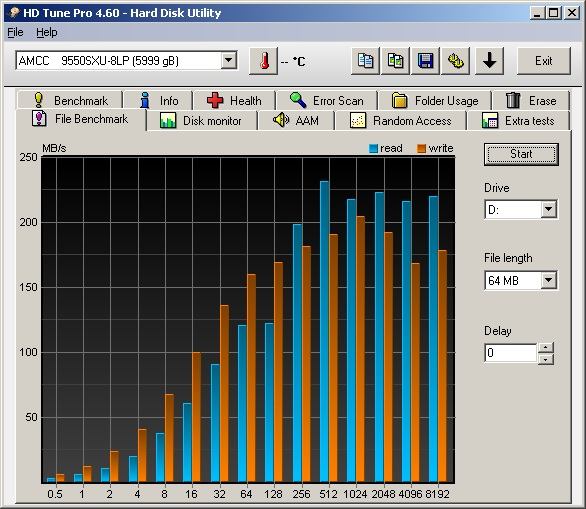Click the Exit button
The width and height of the screenshot is (586, 509).
pyautogui.click(x=543, y=61)
